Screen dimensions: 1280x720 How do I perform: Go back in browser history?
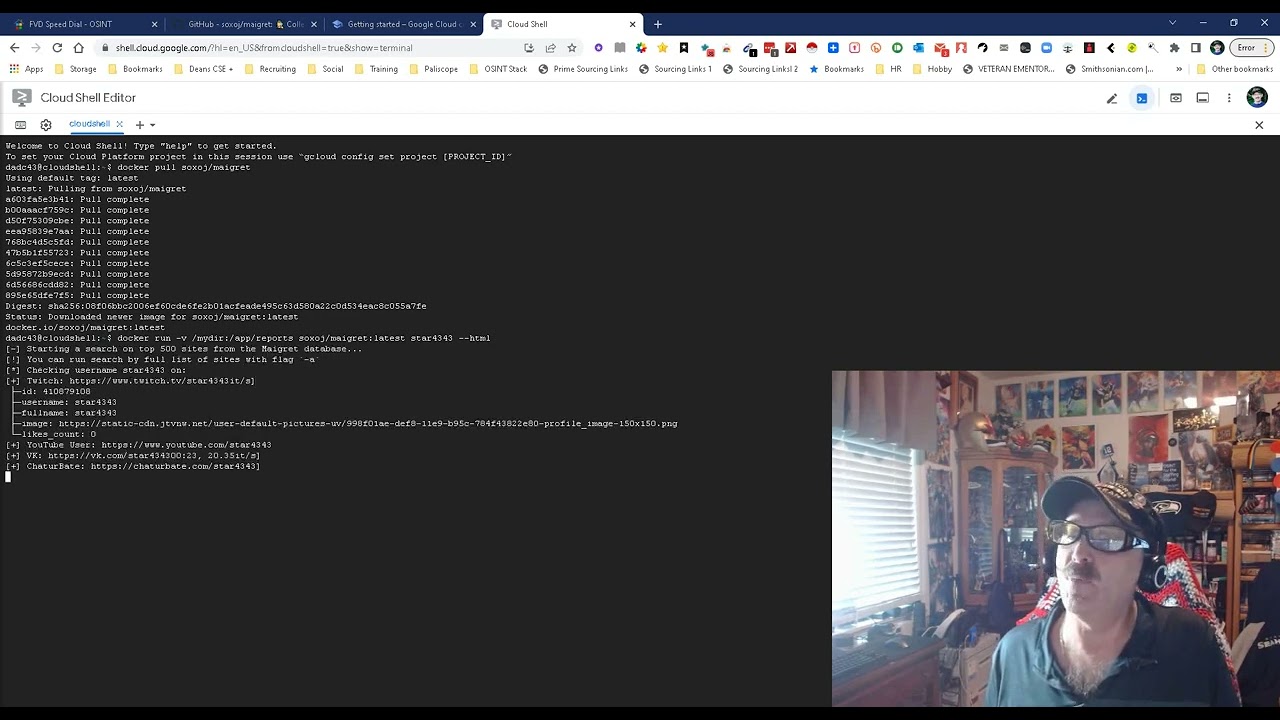[14, 48]
